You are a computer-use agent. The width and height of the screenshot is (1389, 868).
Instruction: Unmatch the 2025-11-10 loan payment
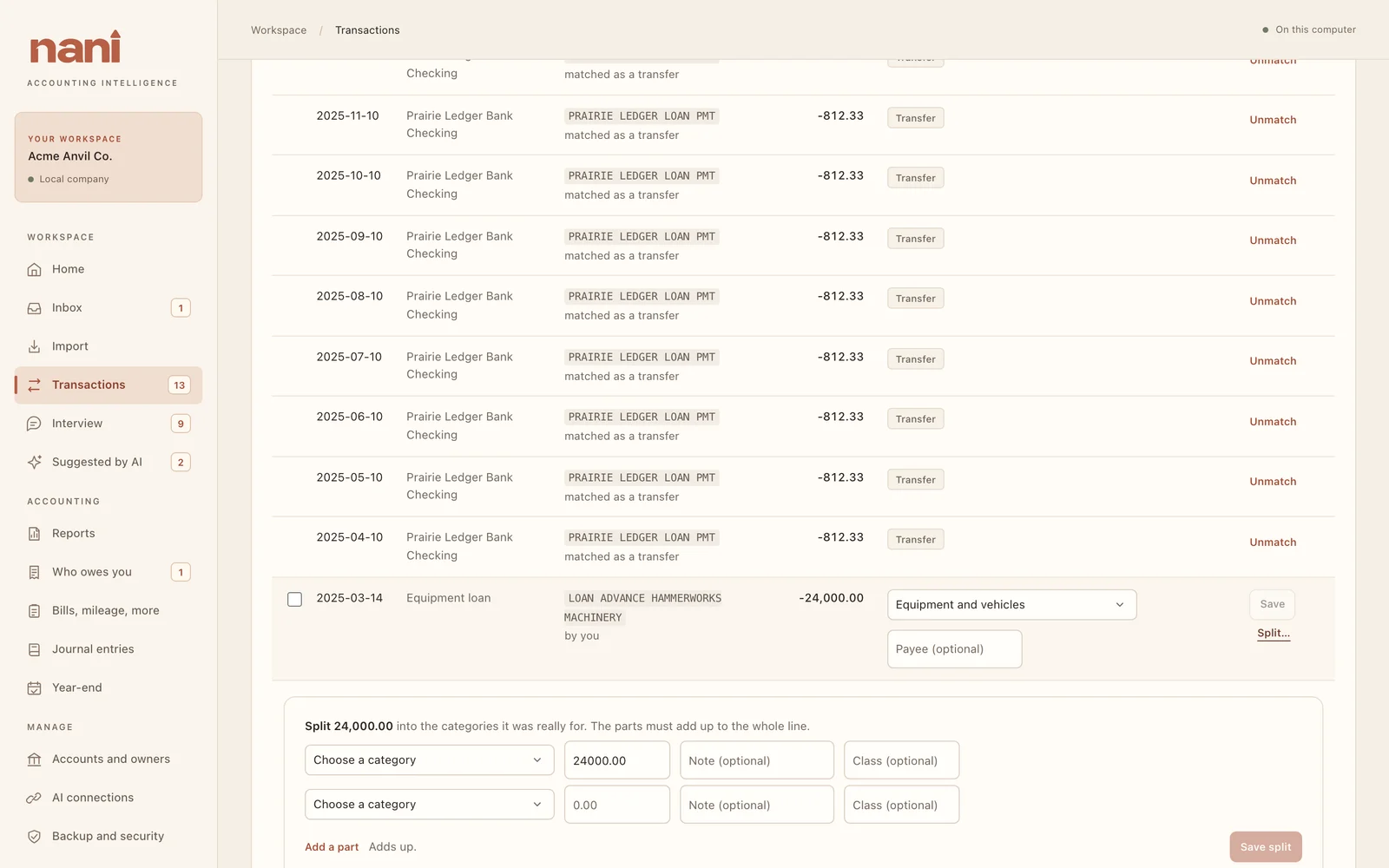[x=1273, y=120]
